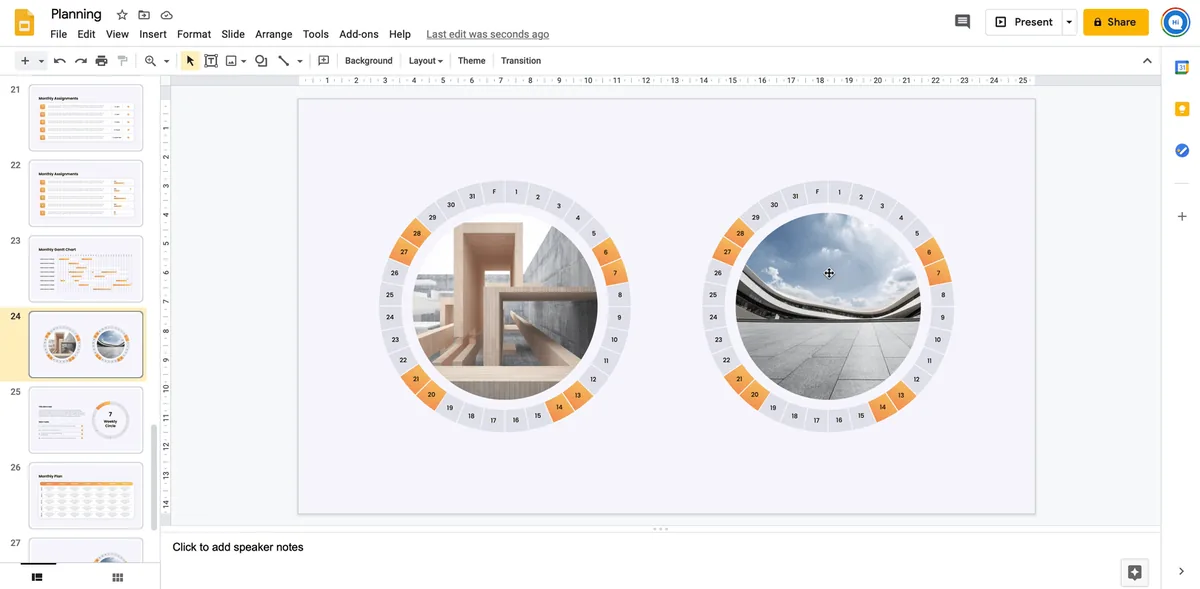Click the Undo icon

point(60,61)
